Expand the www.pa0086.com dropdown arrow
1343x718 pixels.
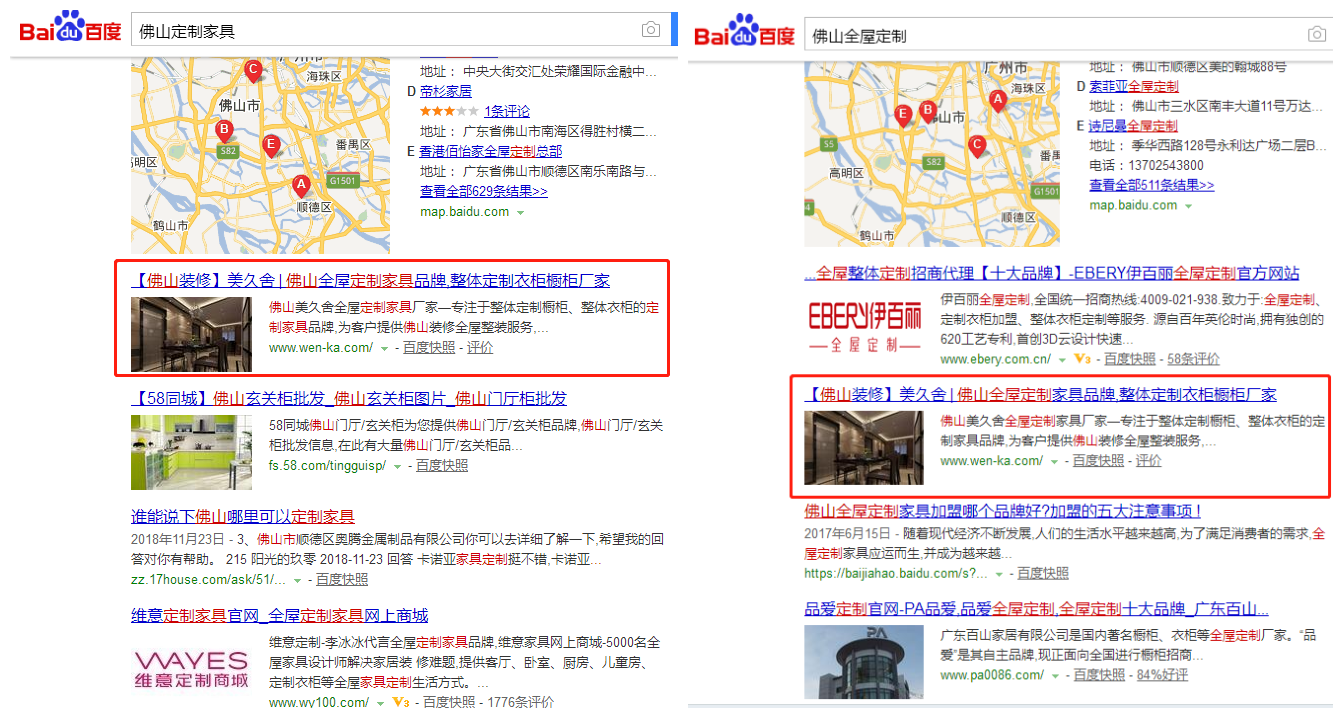point(1055,677)
